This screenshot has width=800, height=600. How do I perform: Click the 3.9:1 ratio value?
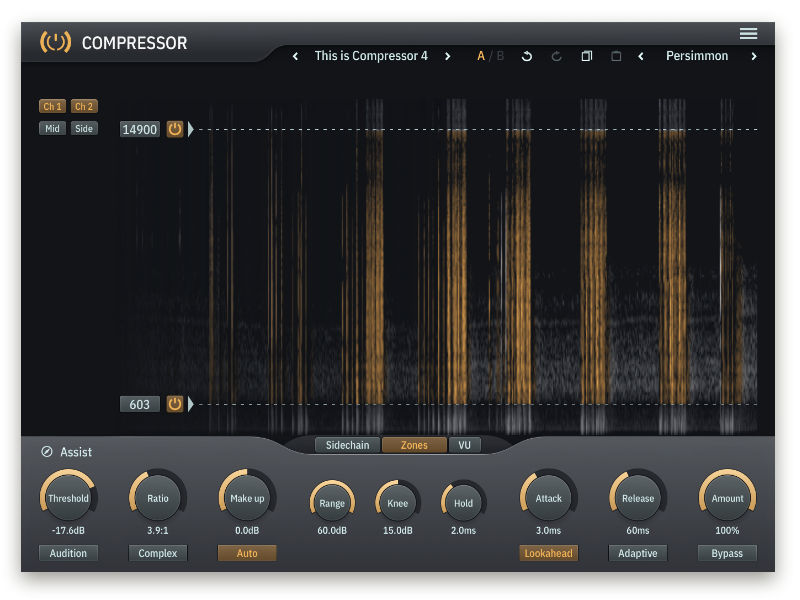pyautogui.click(x=158, y=531)
